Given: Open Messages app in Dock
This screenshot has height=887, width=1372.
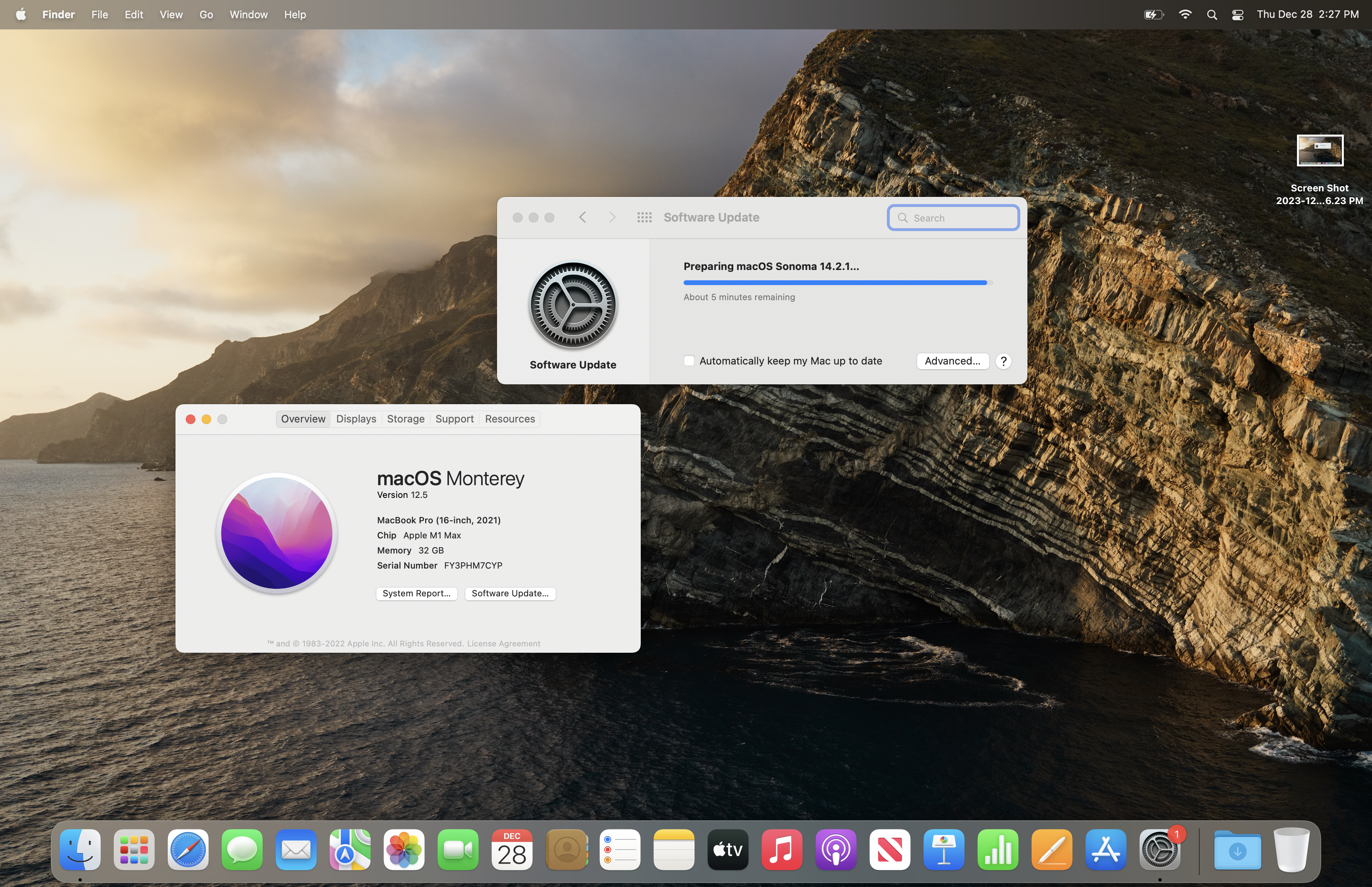Looking at the screenshot, I should tap(243, 849).
